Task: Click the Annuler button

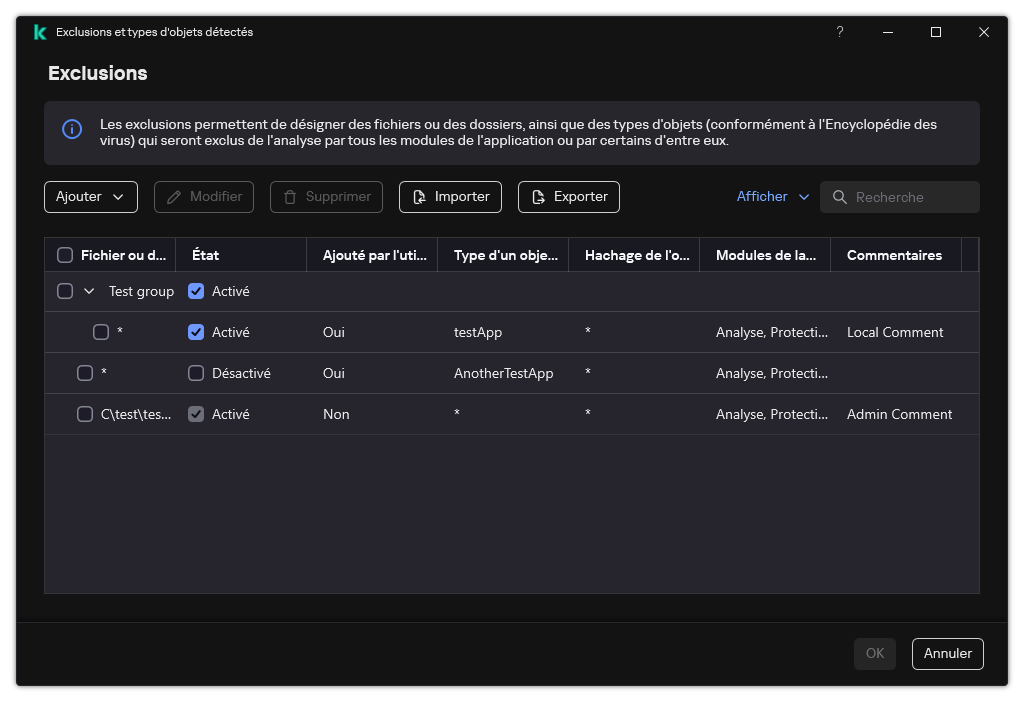Action: [948, 653]
